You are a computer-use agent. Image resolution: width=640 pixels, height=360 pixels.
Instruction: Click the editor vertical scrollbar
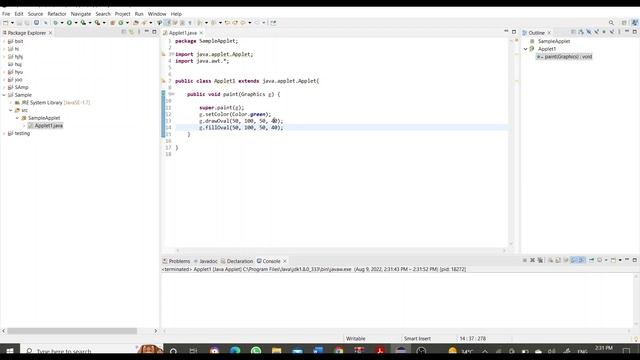click(511, 142)
